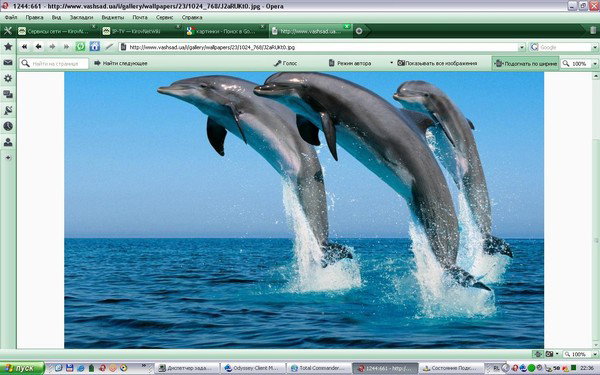Open the 'Сервис' menu
The width and height of the screenshot is (600, 375).
(165, 17)
